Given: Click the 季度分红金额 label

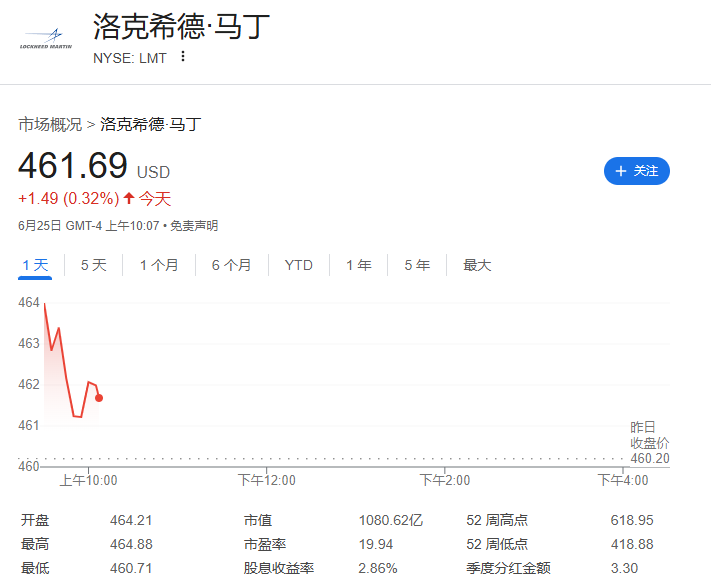Looking at the screenshot, I should point(508,568).
